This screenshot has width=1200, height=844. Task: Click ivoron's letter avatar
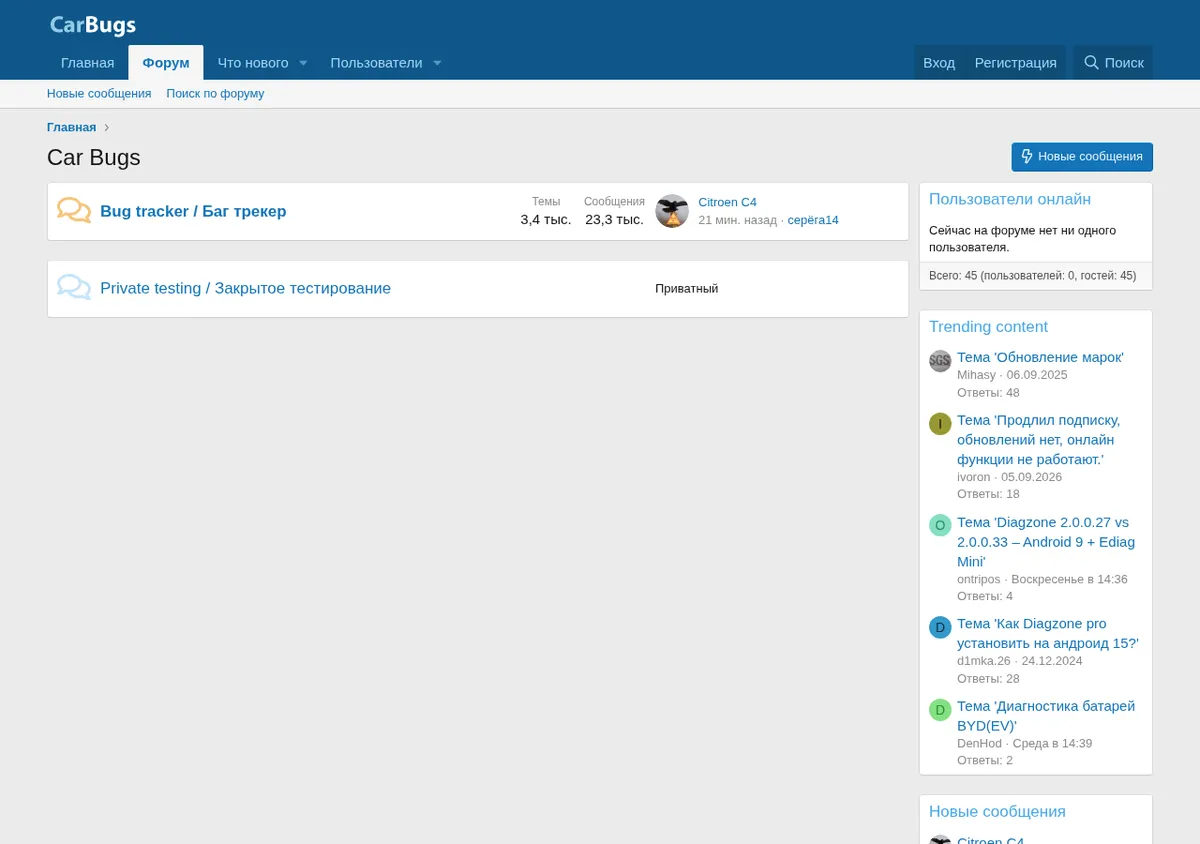pyautogui.click(x=940, y=424)
